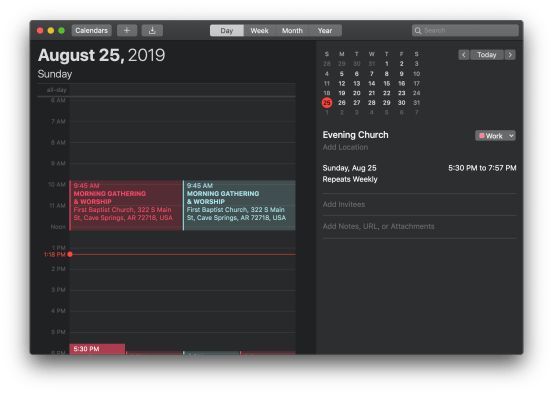Edit the 5:30 PM to 7:57 PM time
This screenshot has width=553, height=394.
point(482,168)
